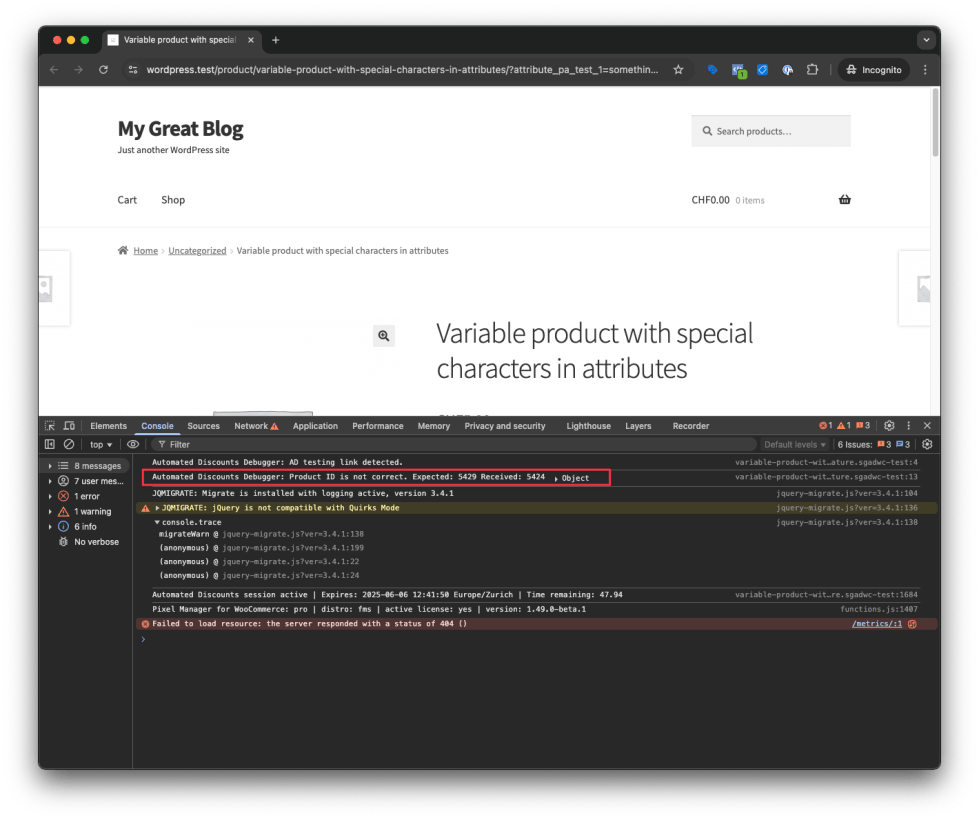This screenshot has width=979, height=820.
Task: Open DevTools settings gear in top bar
Action: (x=889, y=426)
